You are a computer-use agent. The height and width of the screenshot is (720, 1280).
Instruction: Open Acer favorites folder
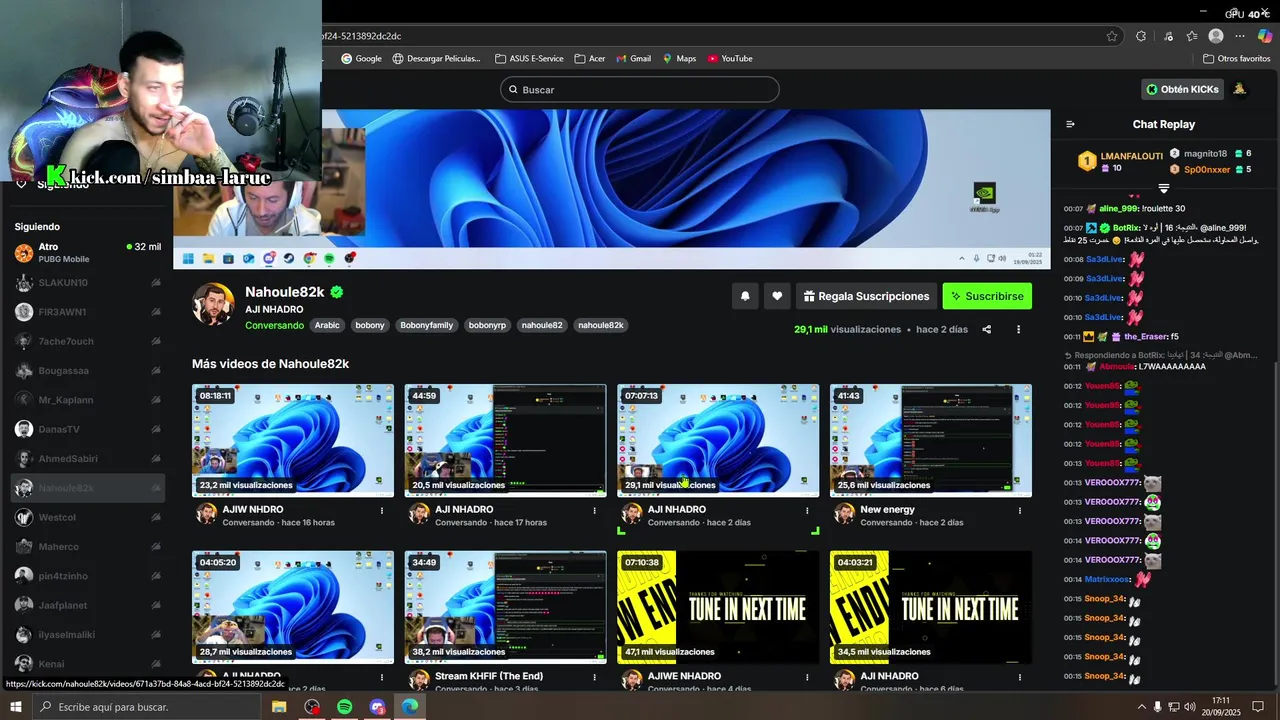pyautogui.click(x=590, y=58)
